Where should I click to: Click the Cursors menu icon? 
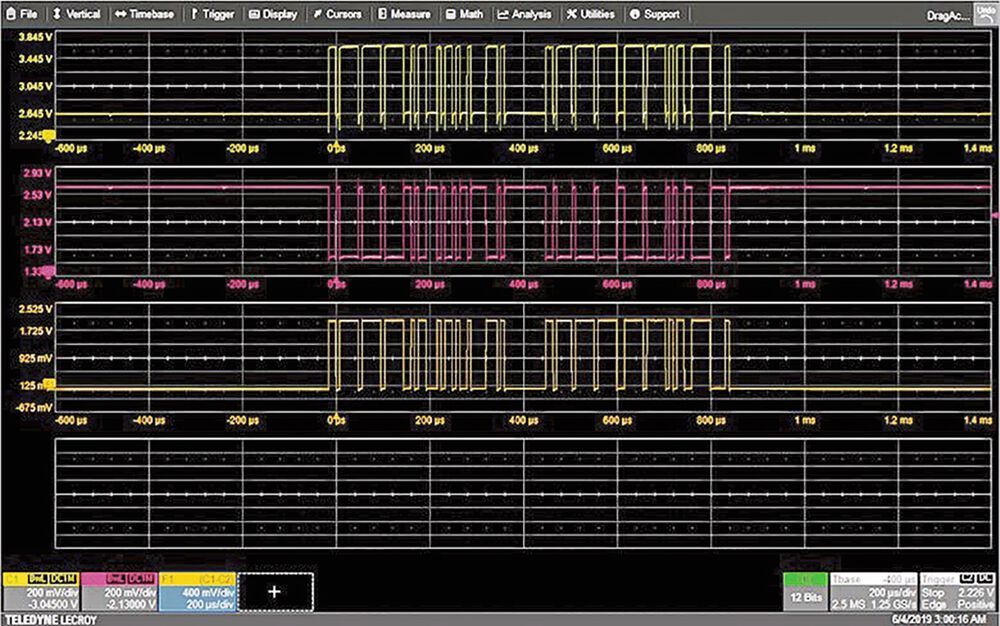pos(317,14)
